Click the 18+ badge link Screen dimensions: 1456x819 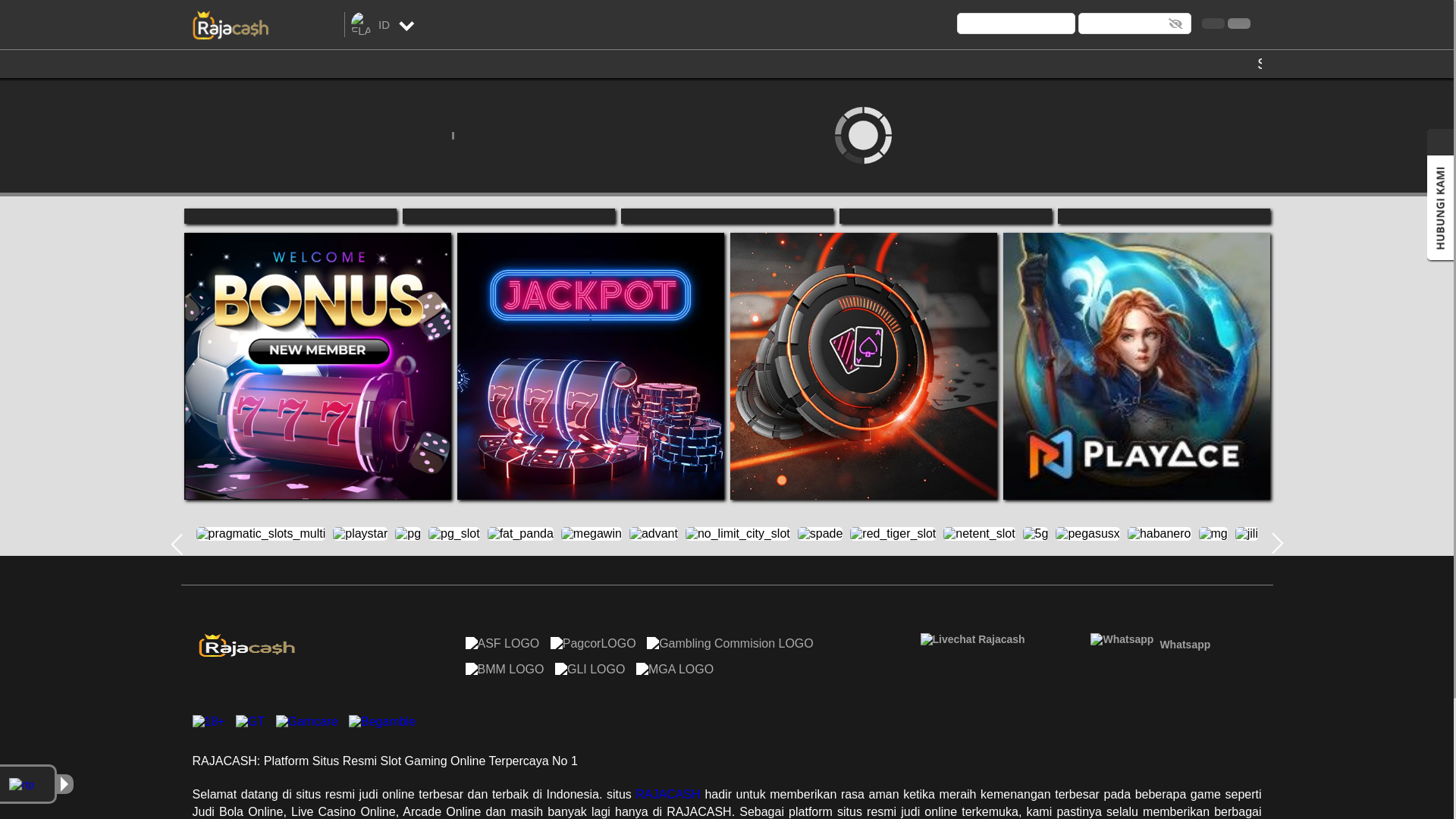pyautogui.click(x=208, y=722)
